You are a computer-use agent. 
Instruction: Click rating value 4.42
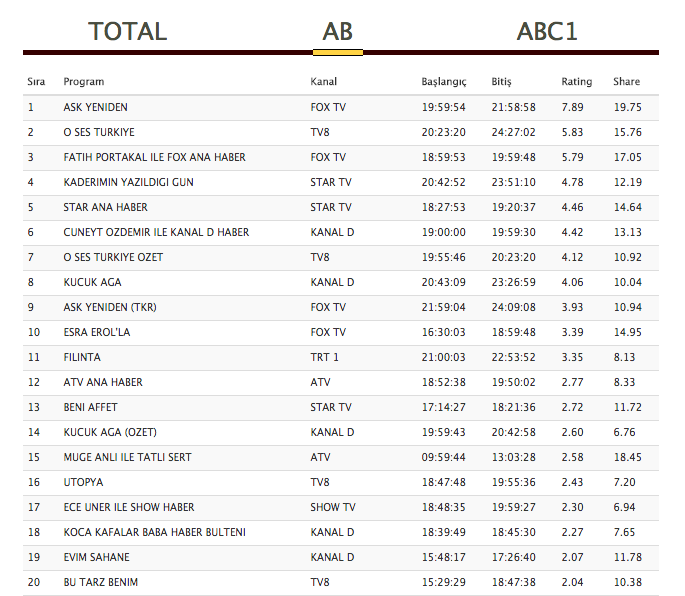click(x=572, y=232)
